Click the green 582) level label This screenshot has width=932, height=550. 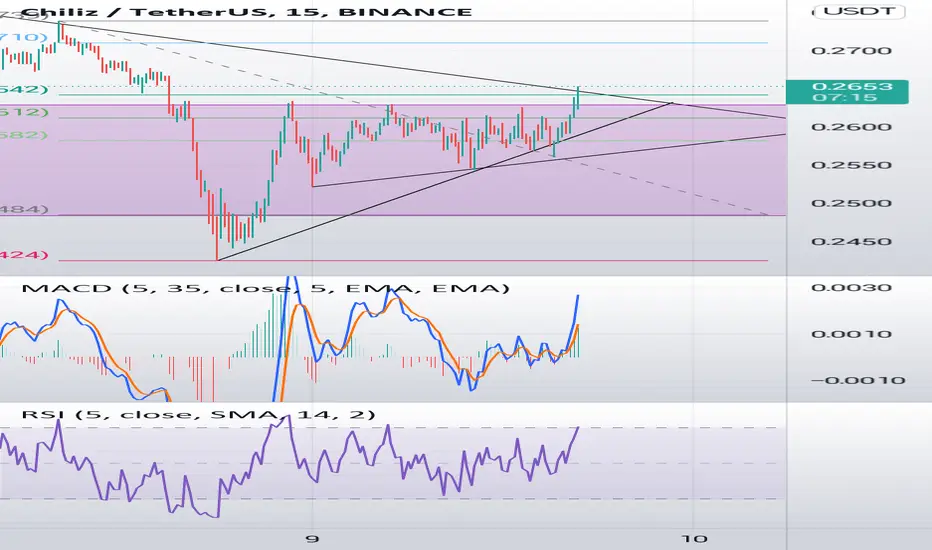(24, 135)
